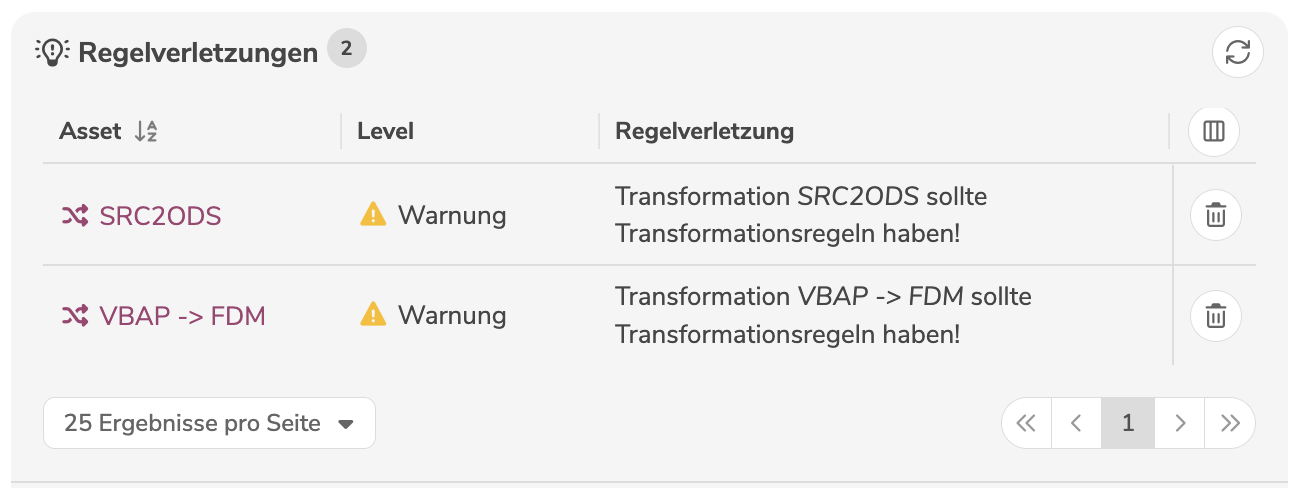Click the Asset sort A-Z icon
The image size is (1308, 488).
click(146, 131)
